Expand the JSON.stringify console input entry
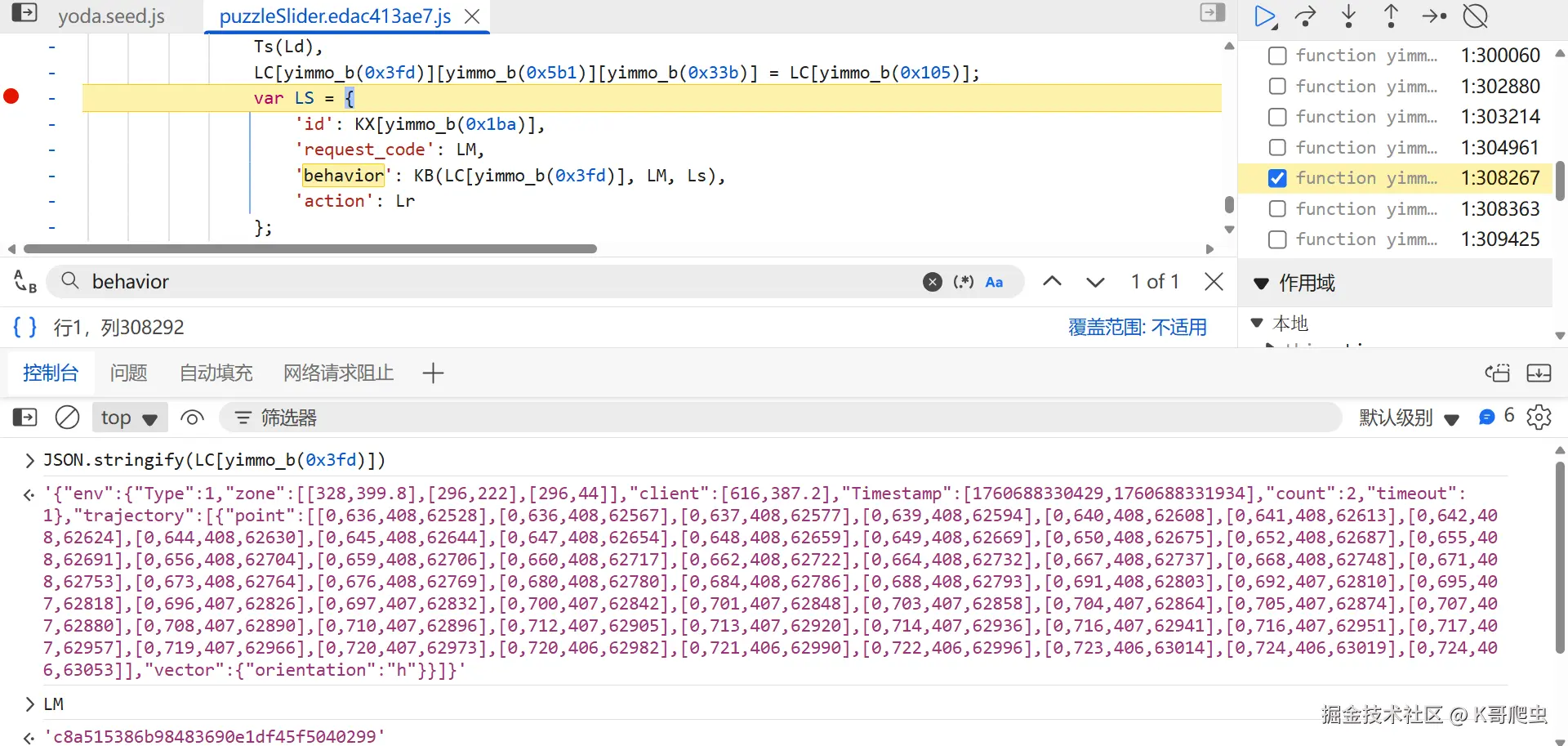 point(29,461)
